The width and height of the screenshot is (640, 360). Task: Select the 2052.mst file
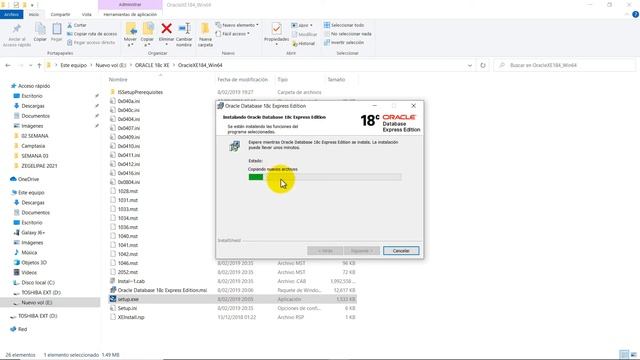[x=128, y=272]
